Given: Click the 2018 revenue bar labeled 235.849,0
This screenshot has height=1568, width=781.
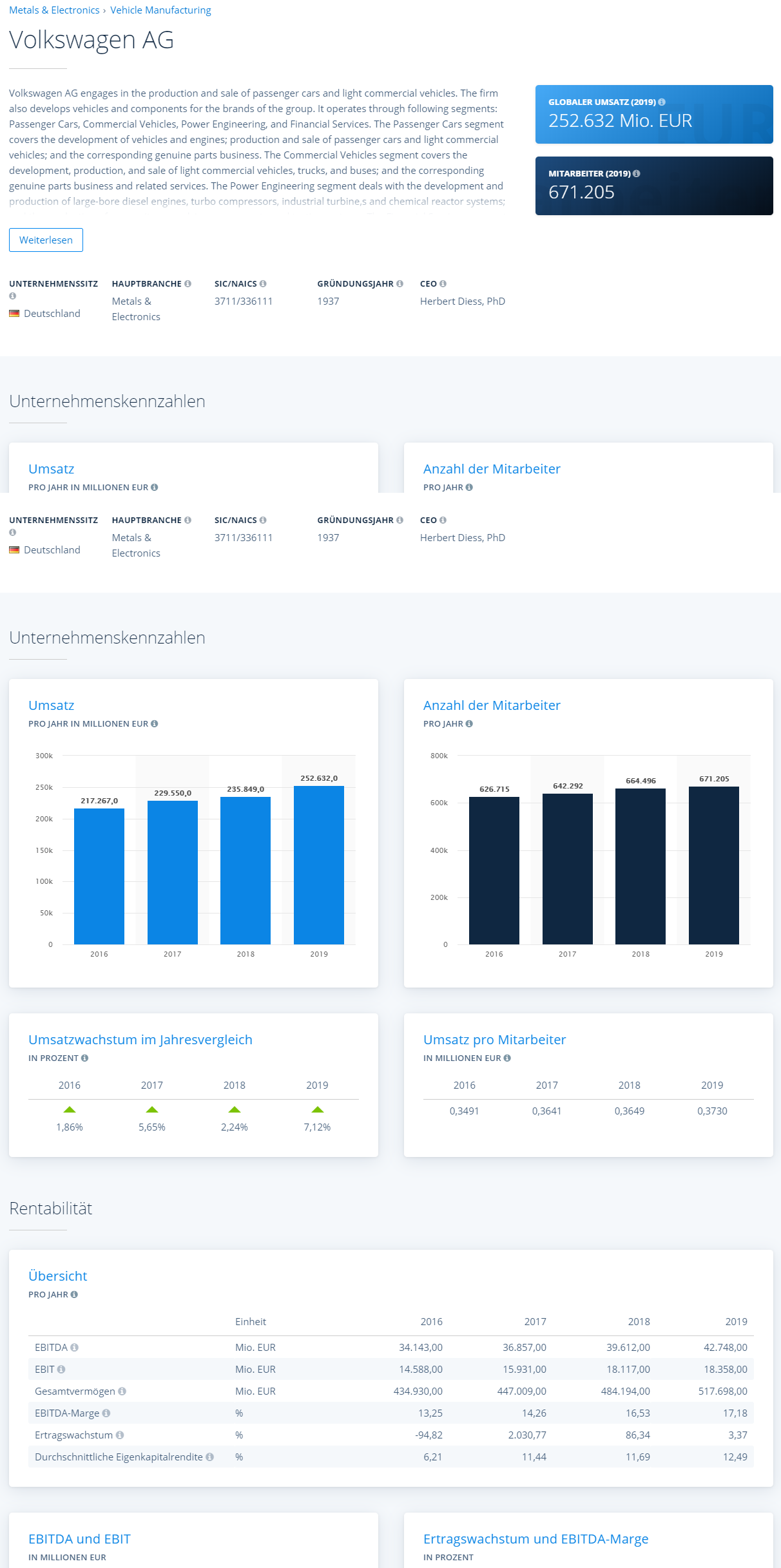Looking at the screenshot, I should point(246,870).
